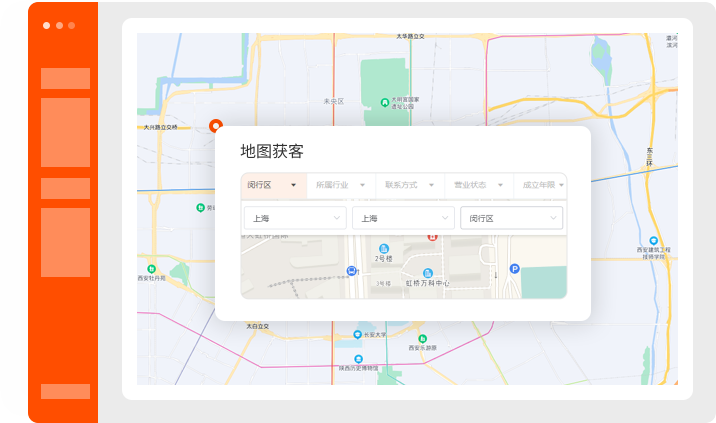Open the 联系方式 filter dropdown
This screenshot has height=423, width=716.
pyautogui.click(x=409, y=185)
